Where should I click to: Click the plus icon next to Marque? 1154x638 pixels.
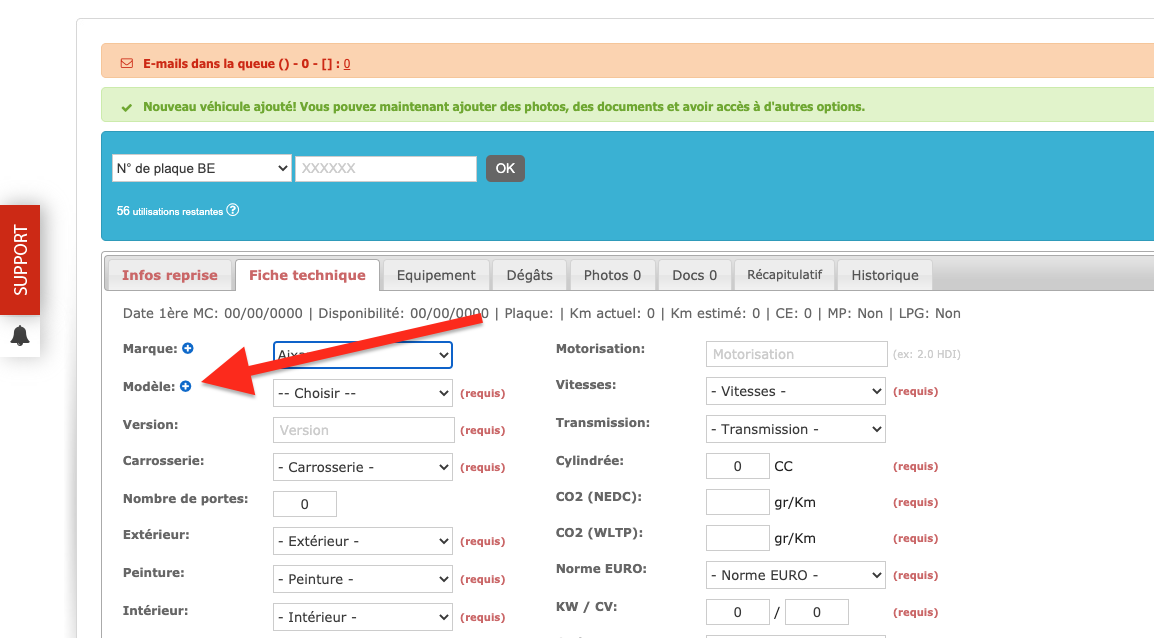pos(188,348)
